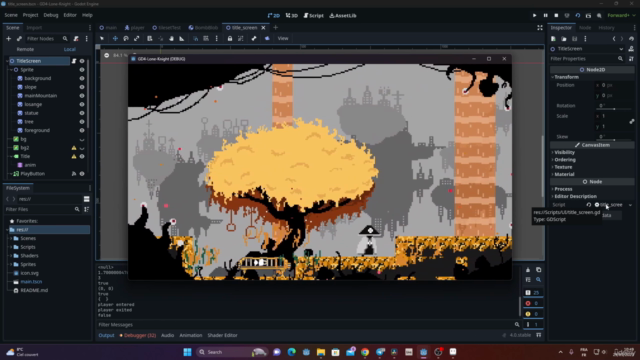Choose the Move Mode tool
The height and width of the screenshot is (360, 640).
click(x=115, y=38)
